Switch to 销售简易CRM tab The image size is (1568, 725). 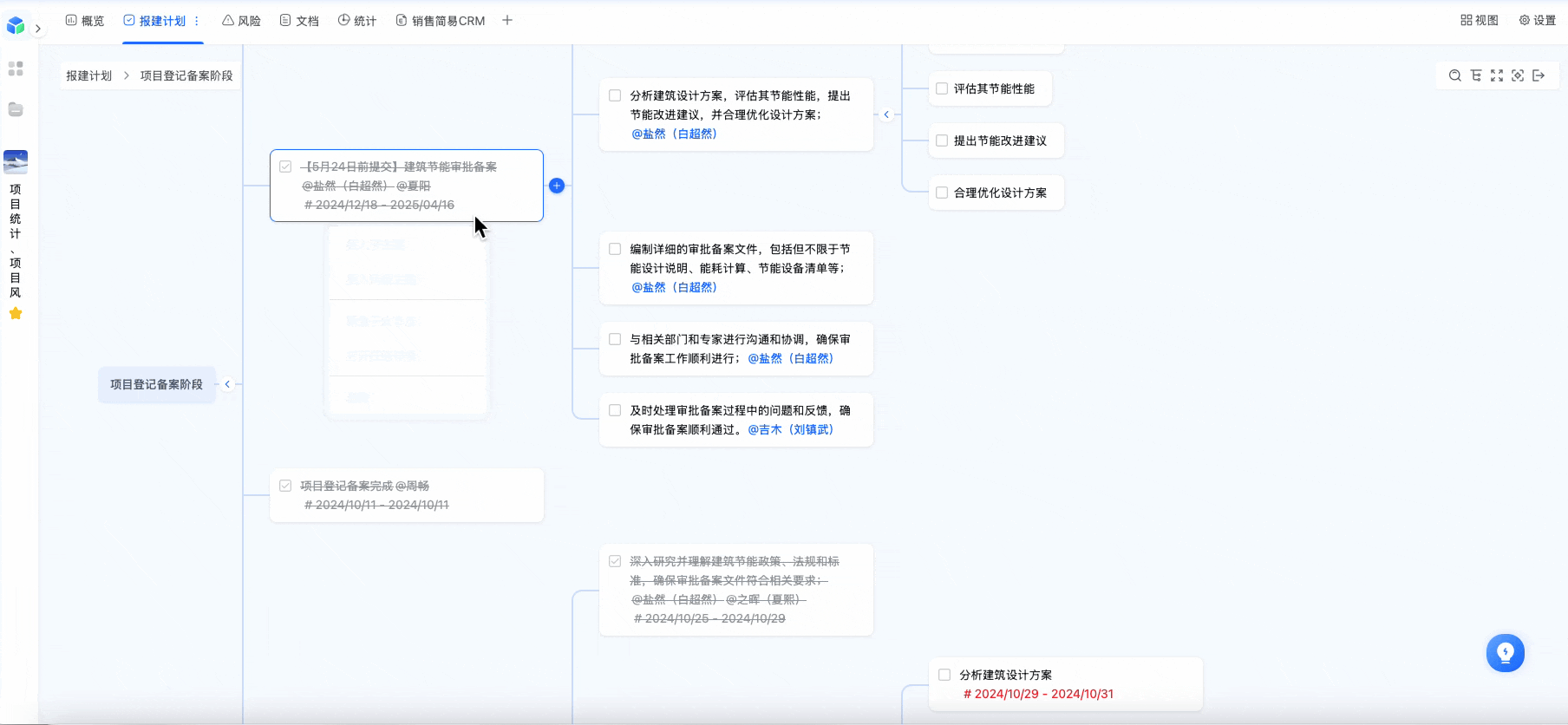(x=441, y=21)
